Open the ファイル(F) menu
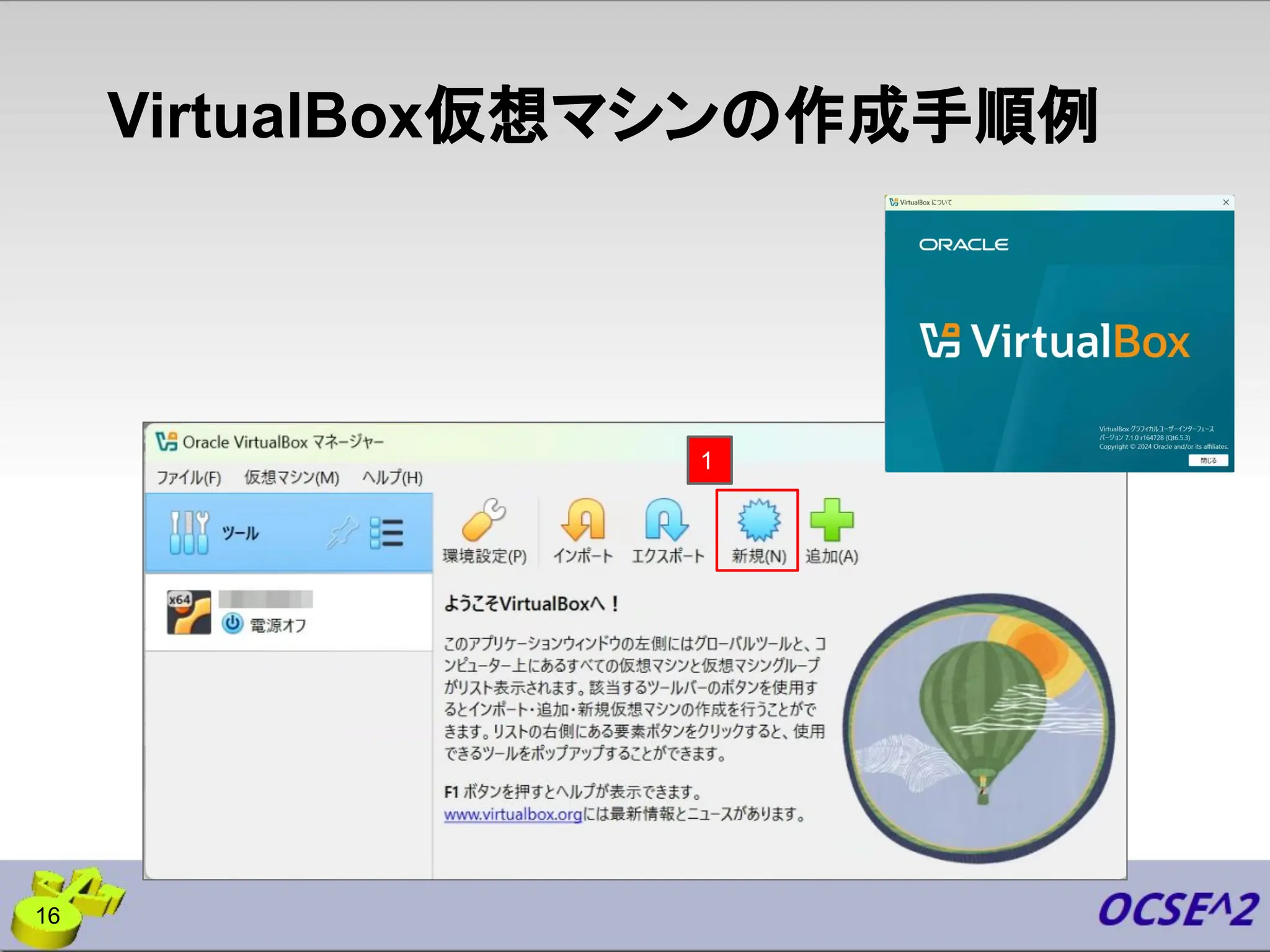 pyautogui.click(x=189, y=477)
